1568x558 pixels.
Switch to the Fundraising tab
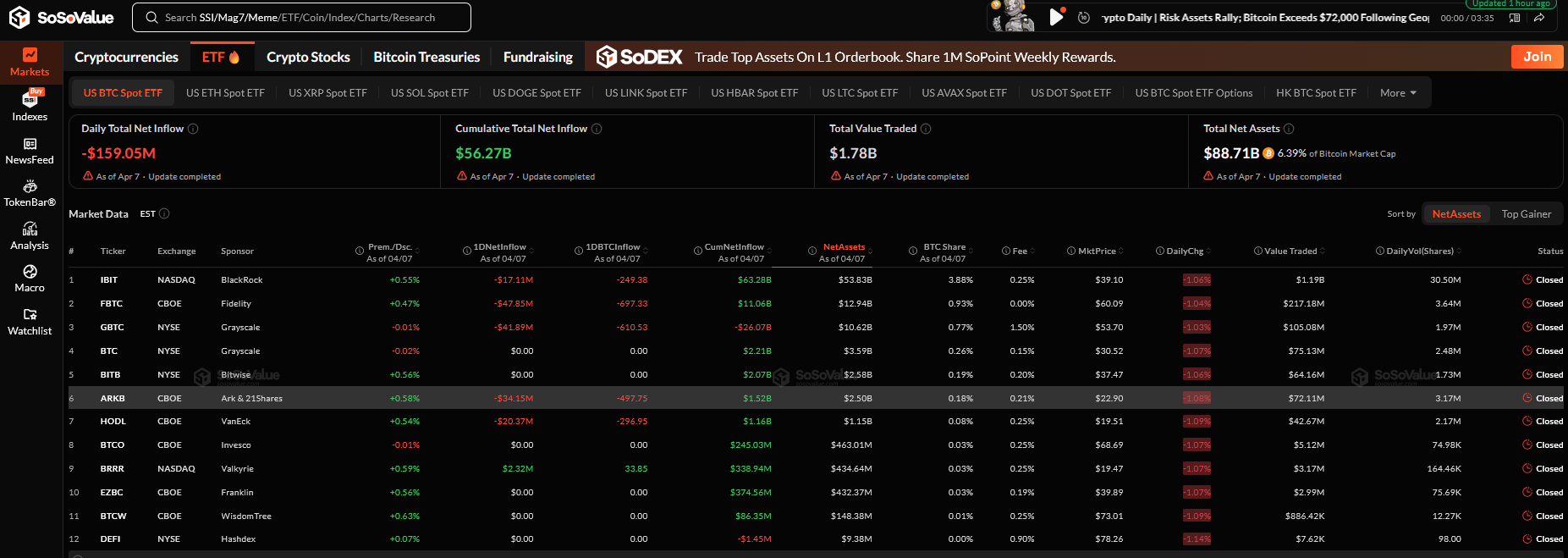click(x=538, y=57)
